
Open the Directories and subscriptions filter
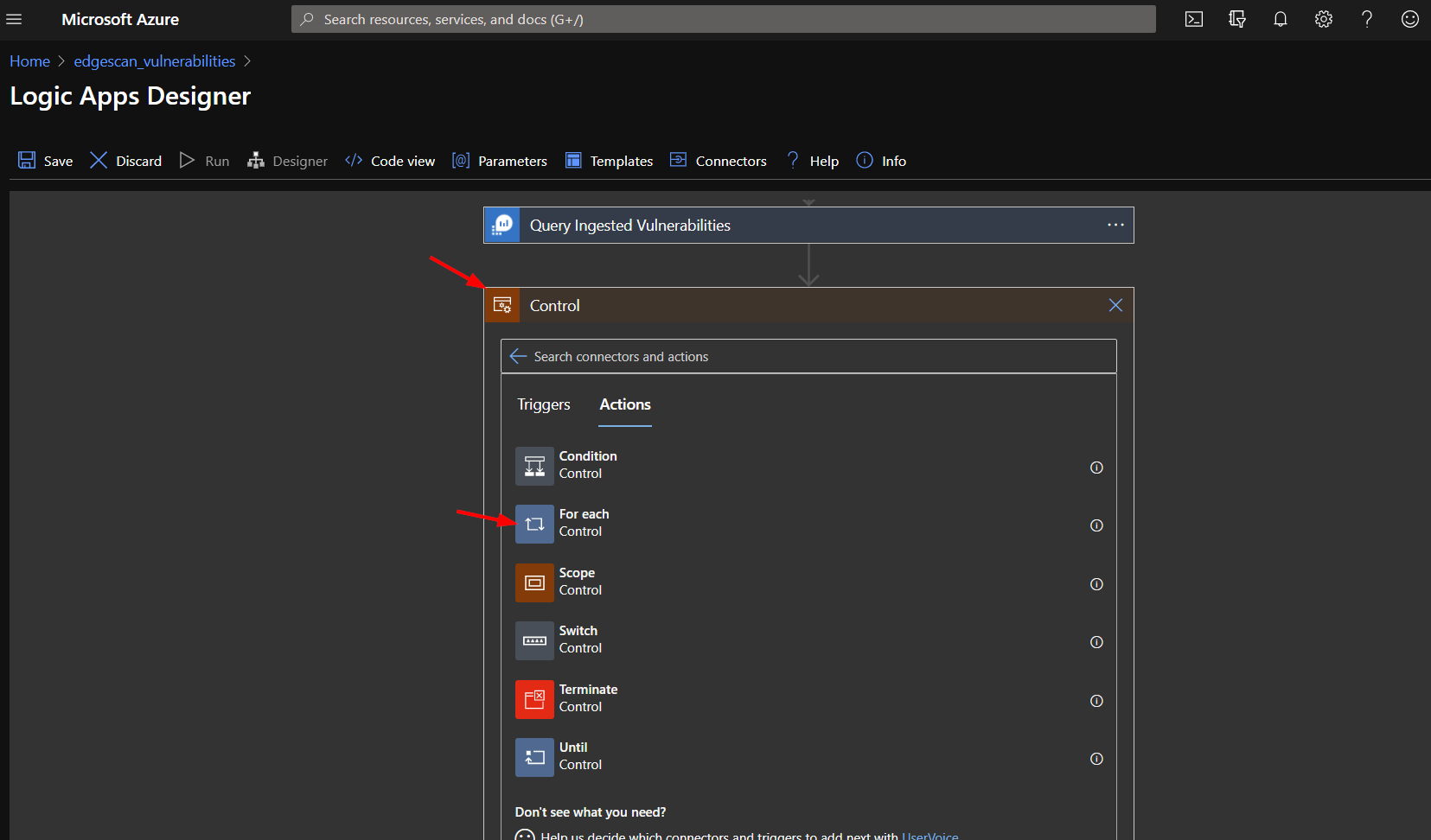click(1237, 19)
